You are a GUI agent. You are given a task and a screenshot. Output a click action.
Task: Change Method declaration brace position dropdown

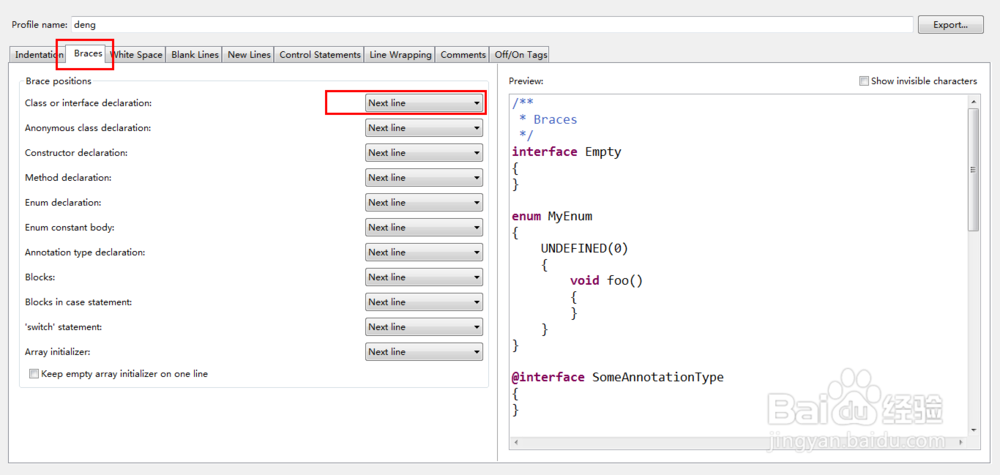(x=424, y=178)
